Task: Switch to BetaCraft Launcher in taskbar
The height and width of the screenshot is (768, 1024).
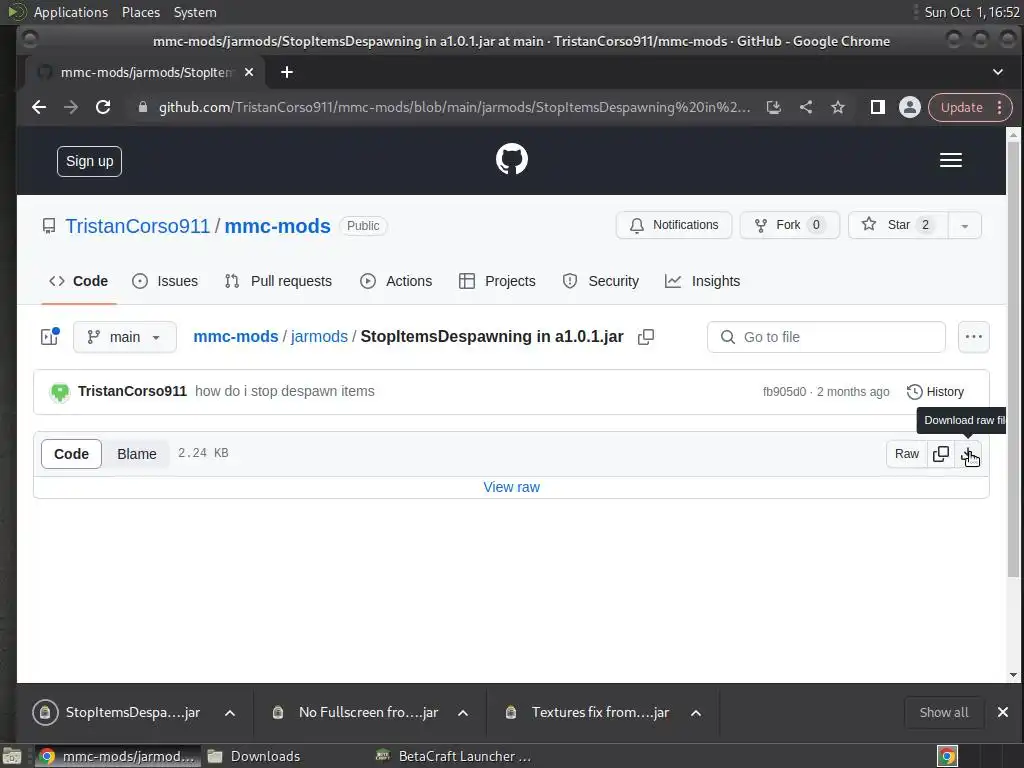Action: click(x=454, y=756)
